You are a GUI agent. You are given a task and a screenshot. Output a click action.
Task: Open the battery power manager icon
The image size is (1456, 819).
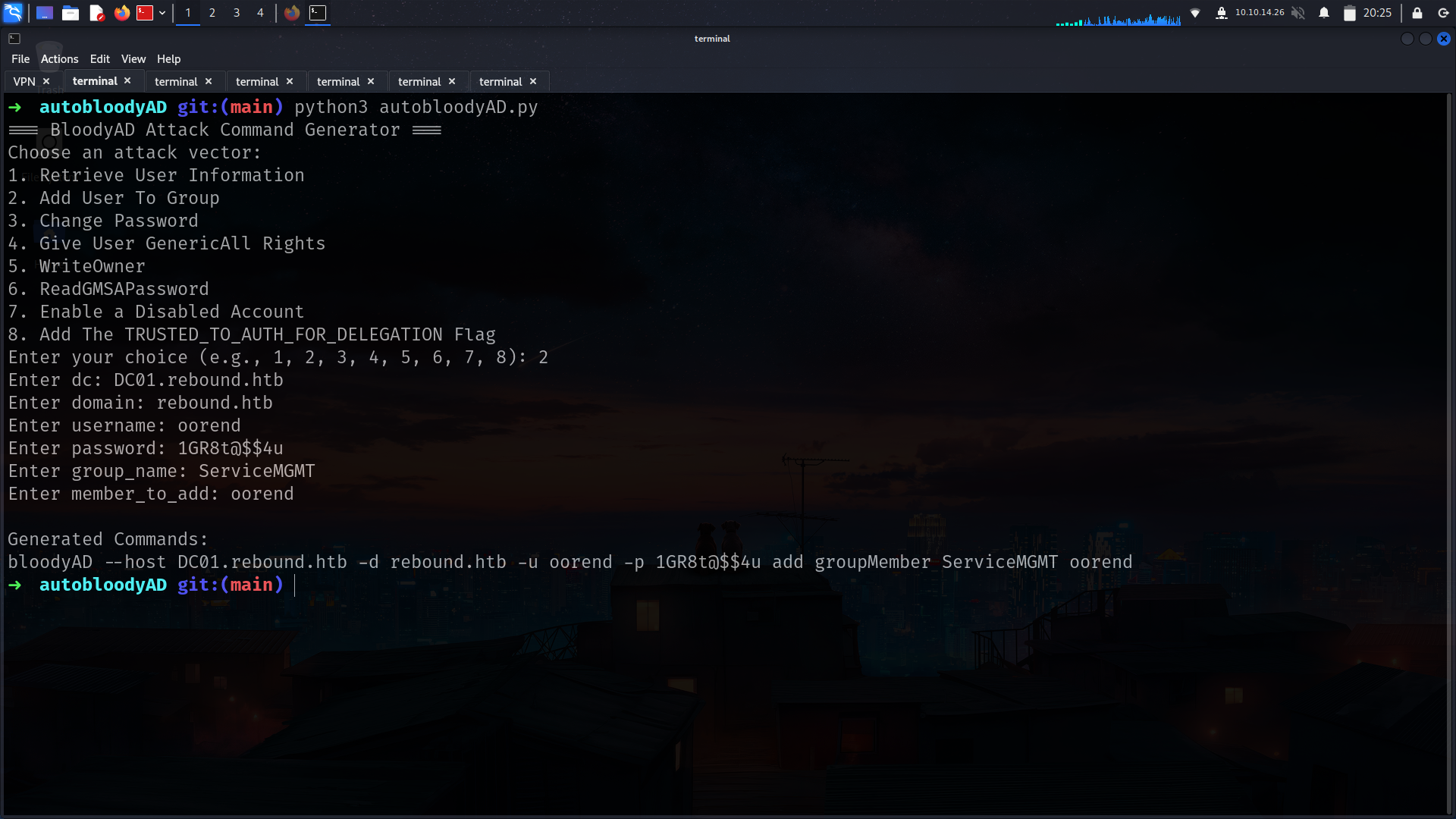click(1349, 13)
